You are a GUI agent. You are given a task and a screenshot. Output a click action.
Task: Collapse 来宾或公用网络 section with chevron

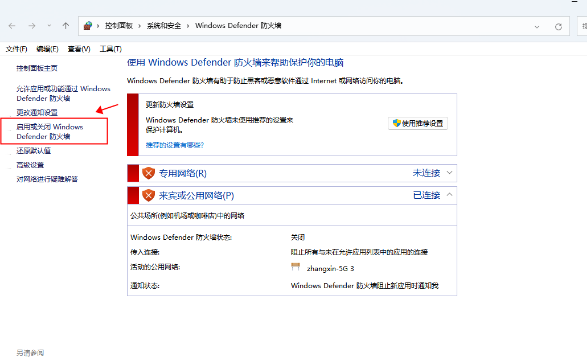[450, 195]
